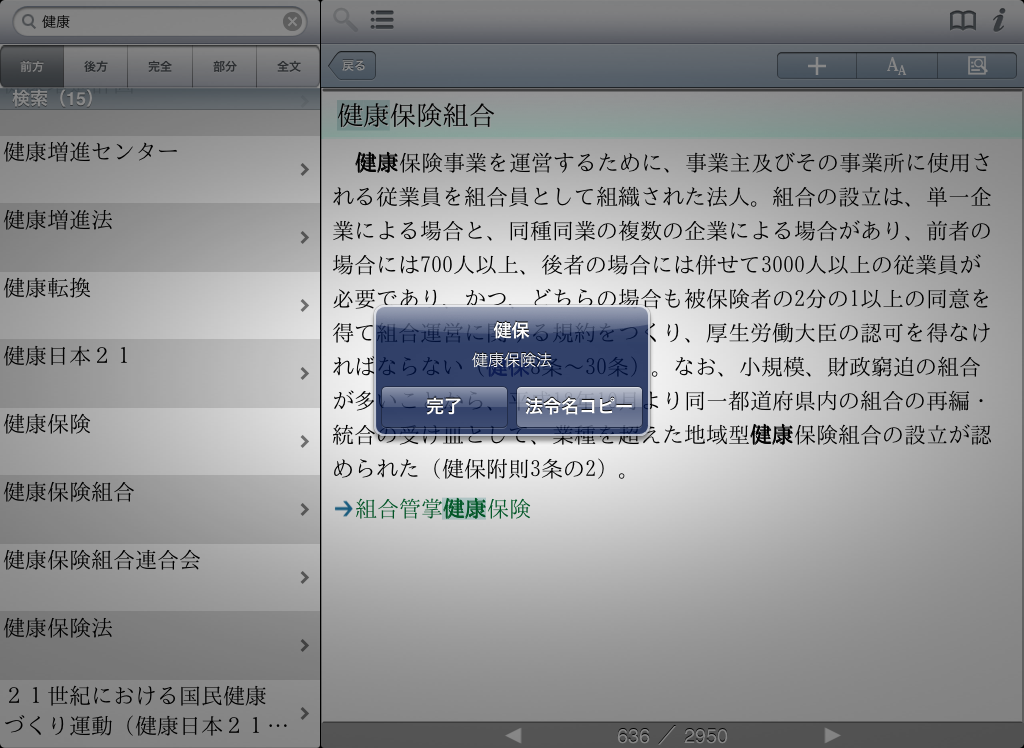Click the magnifier search icon in top toolbar
The image size is (1024, 748).
pyautogui.click(x=345, y=19)
